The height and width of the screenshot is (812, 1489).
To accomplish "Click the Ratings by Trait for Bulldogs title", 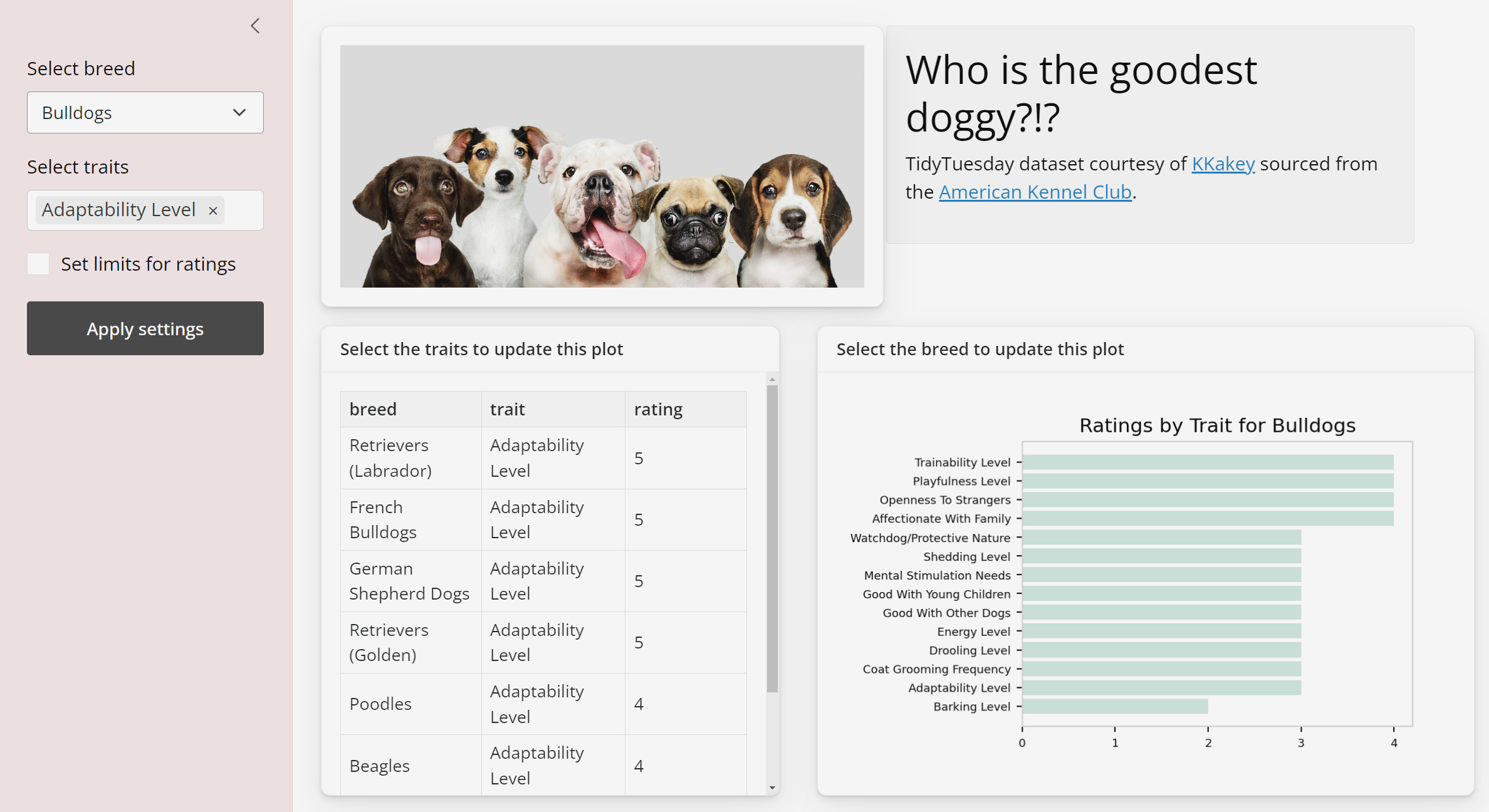I will click(x=1216, y=425).
